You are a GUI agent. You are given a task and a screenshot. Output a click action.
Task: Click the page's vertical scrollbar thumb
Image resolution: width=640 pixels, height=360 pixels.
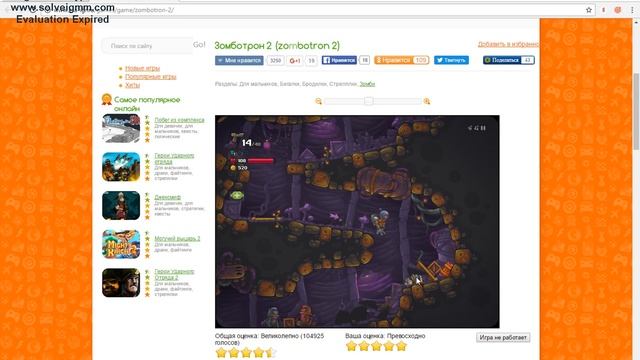636,111
